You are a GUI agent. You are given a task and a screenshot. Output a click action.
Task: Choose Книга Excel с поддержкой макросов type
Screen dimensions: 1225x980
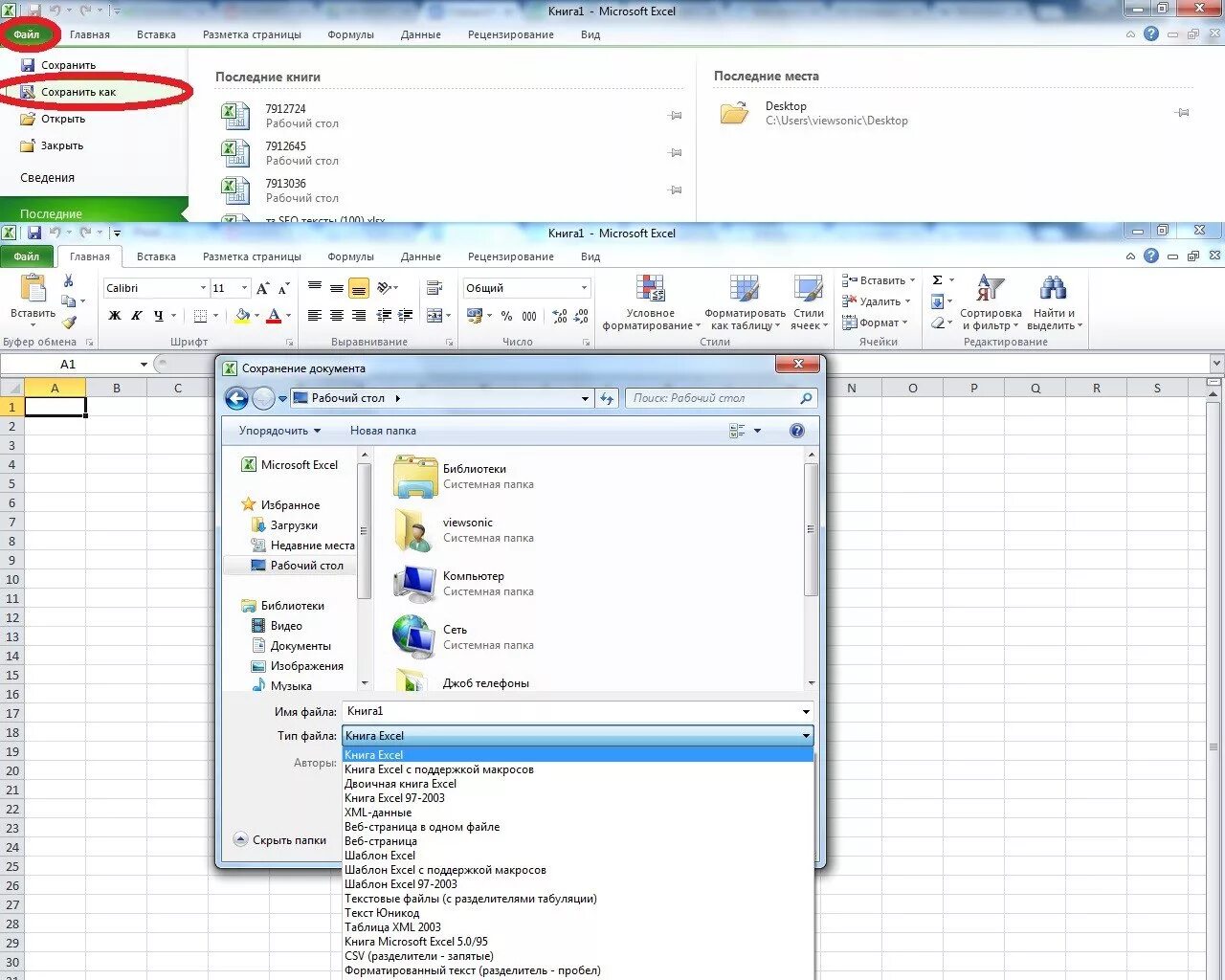[439, 769]
